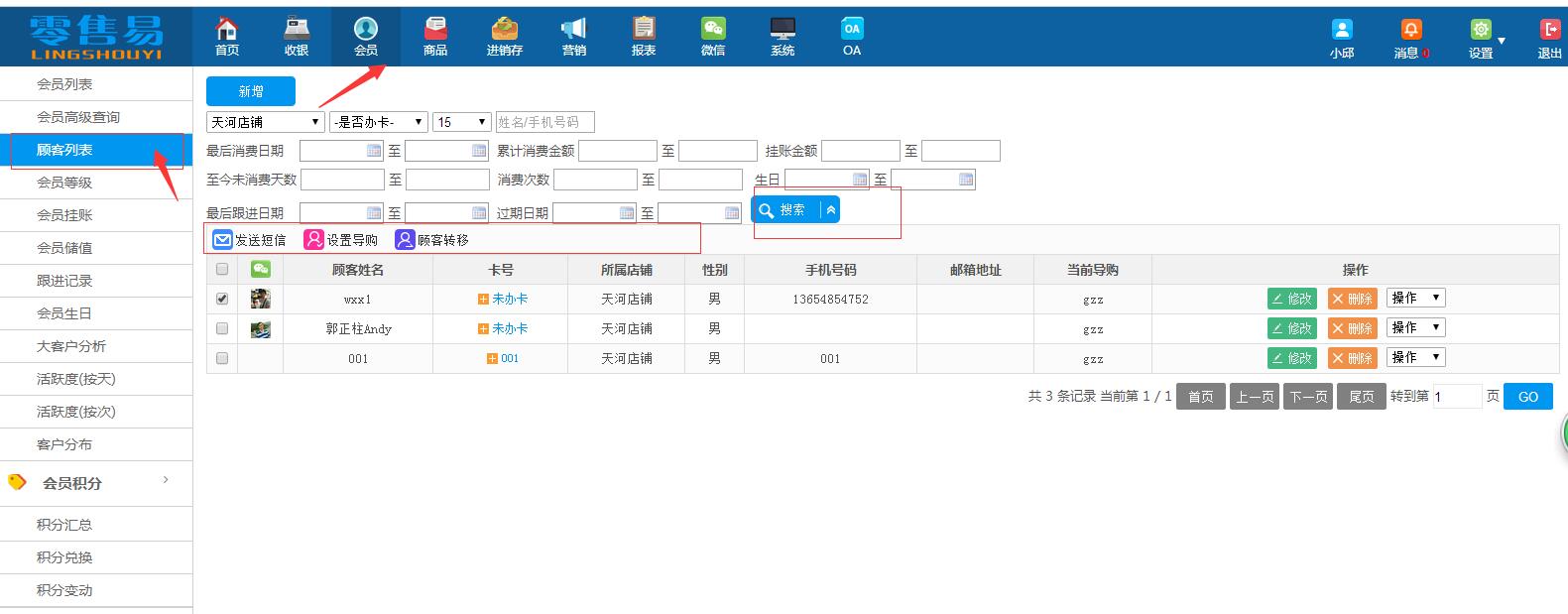Click the blue 新增 button
Screen dimensions: 1568x614
coord(250,91)
